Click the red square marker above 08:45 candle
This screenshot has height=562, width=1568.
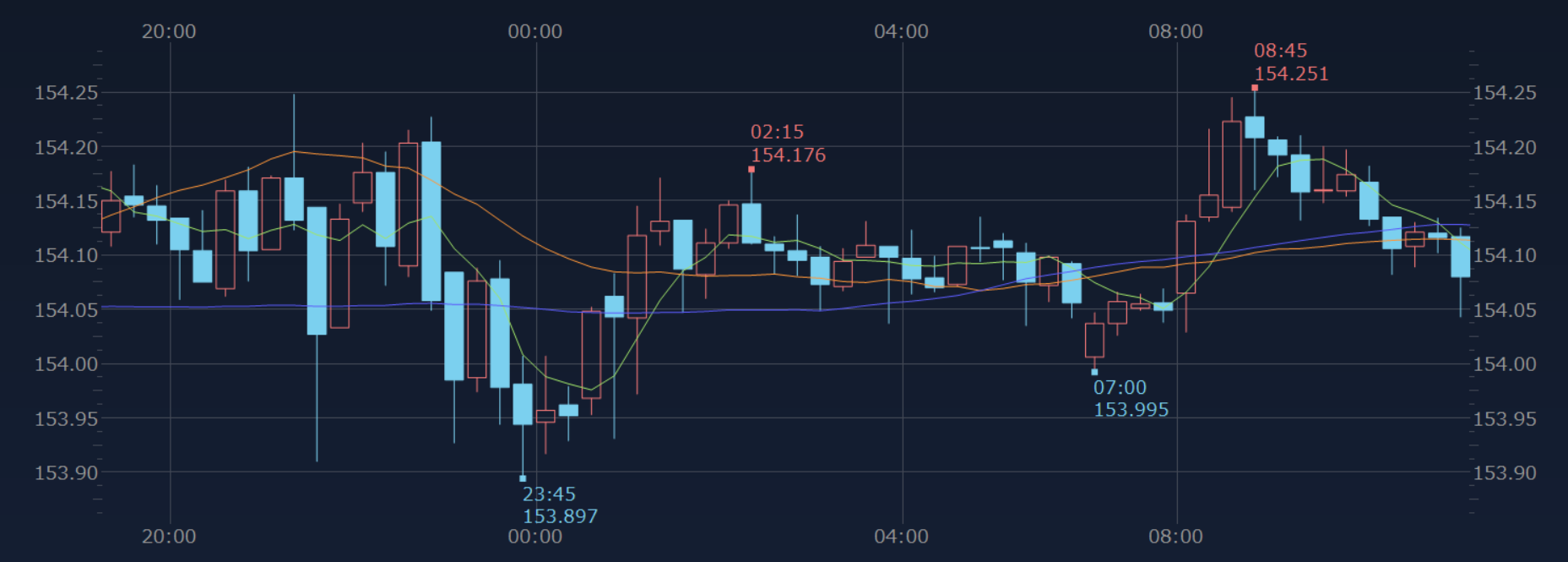click(1255, 88)
